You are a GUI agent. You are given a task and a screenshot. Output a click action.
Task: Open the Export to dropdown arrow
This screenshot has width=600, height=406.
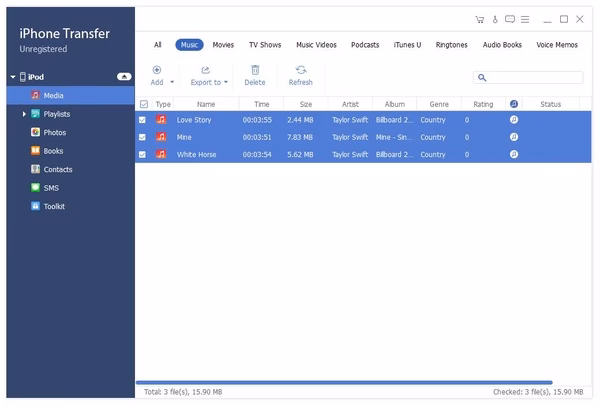point(226,82)
